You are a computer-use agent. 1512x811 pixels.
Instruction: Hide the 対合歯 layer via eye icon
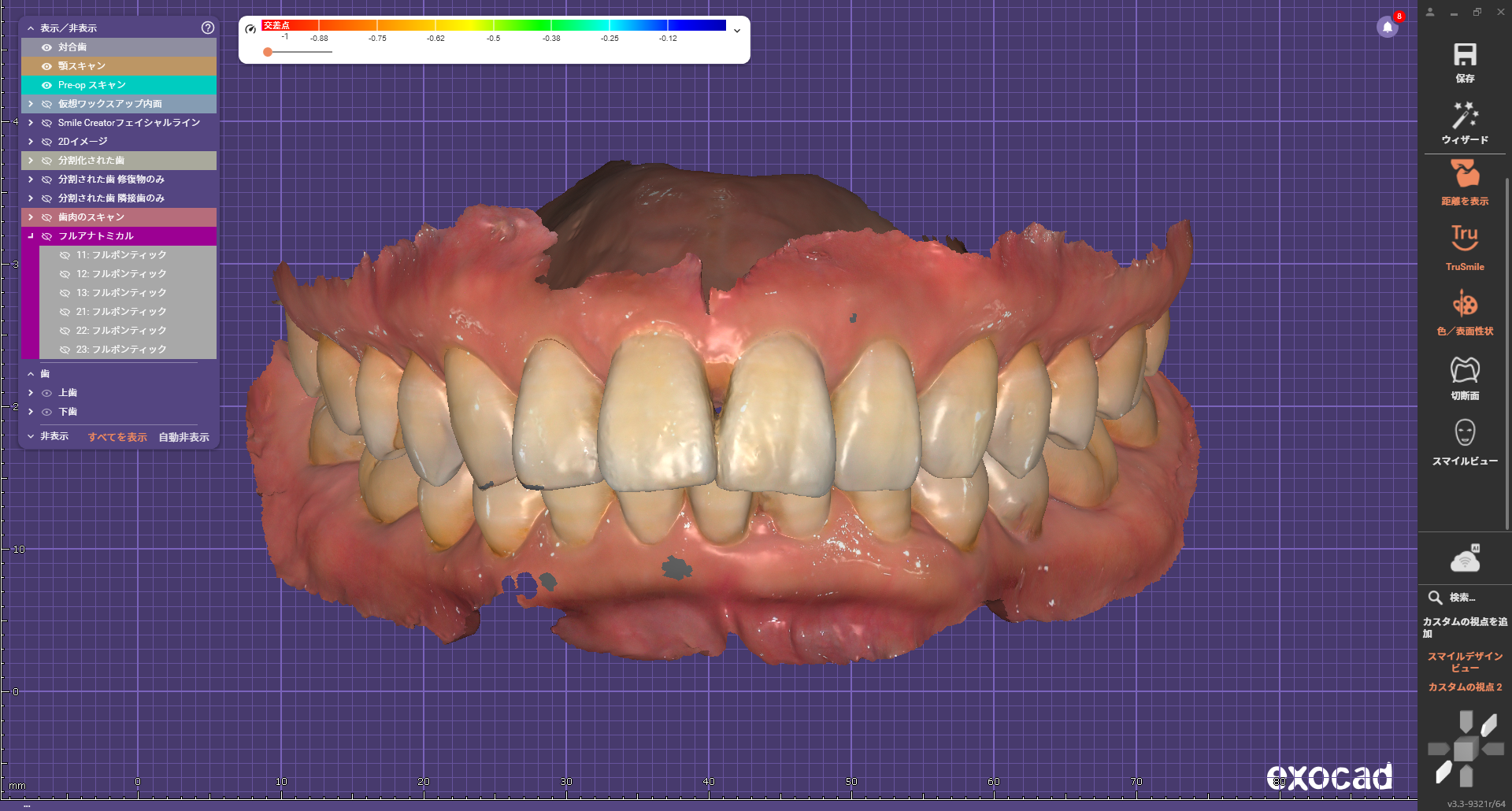coord(46,47)
